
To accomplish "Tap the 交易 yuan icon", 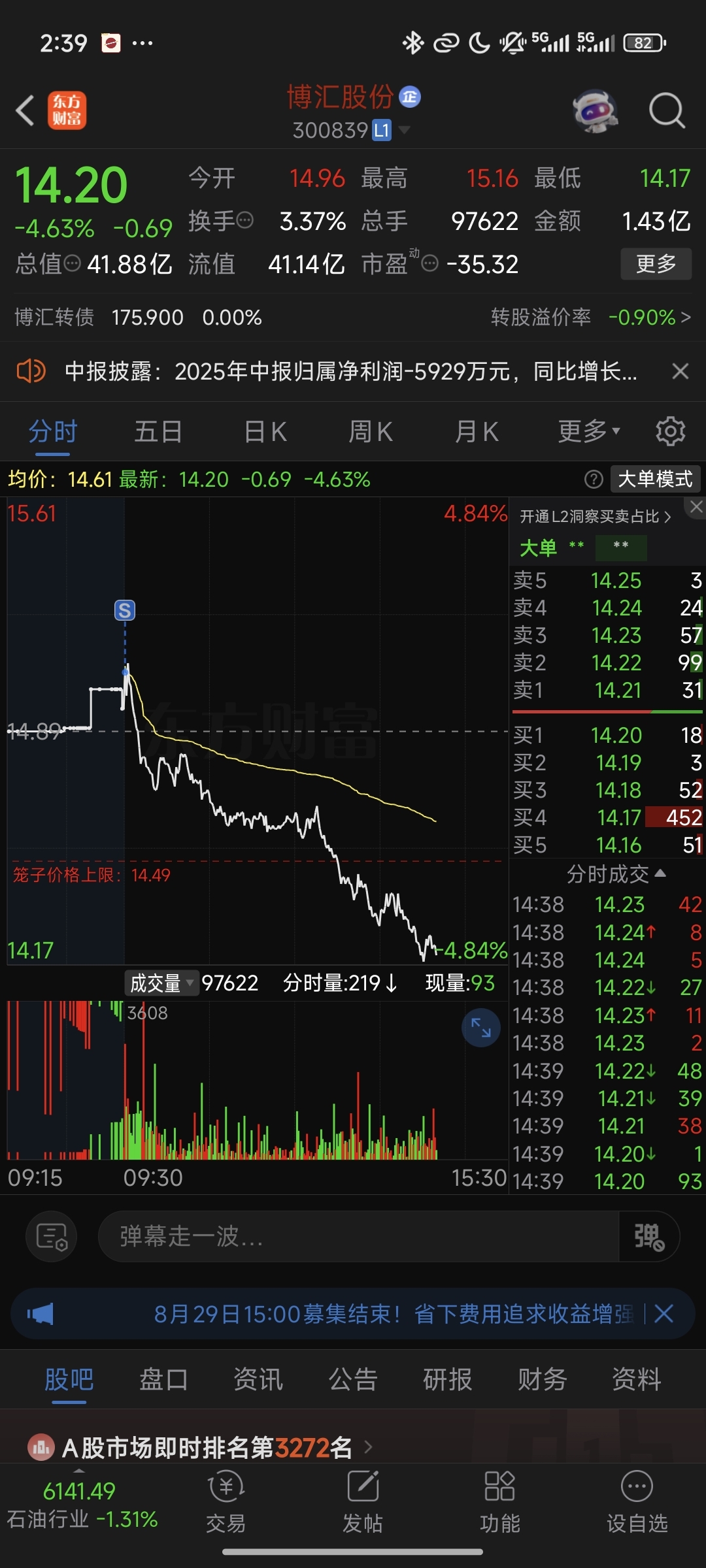I will pos(226,1488).
